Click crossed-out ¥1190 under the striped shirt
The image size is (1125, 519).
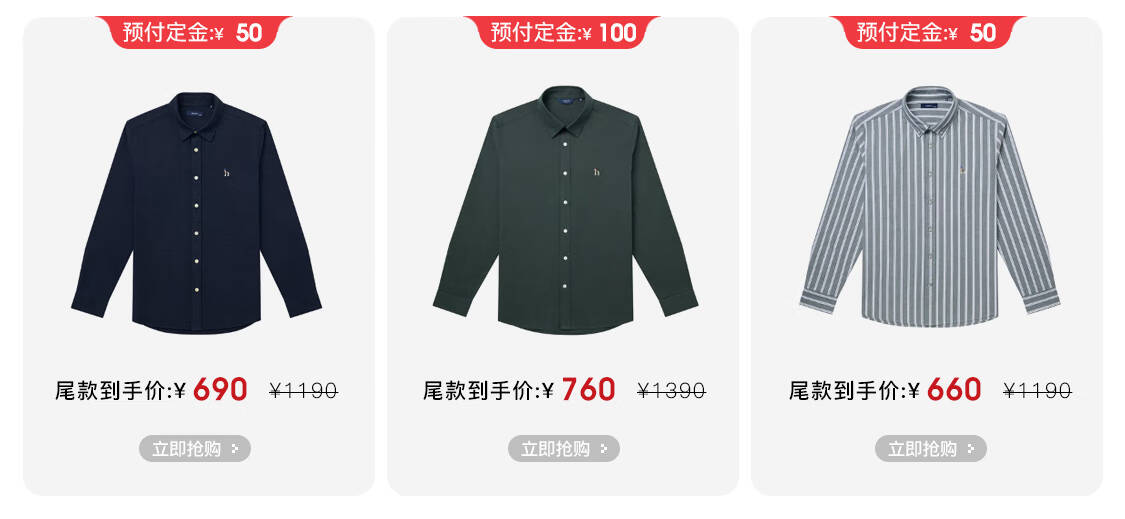pyautogui.click(x=1037, y=391)
